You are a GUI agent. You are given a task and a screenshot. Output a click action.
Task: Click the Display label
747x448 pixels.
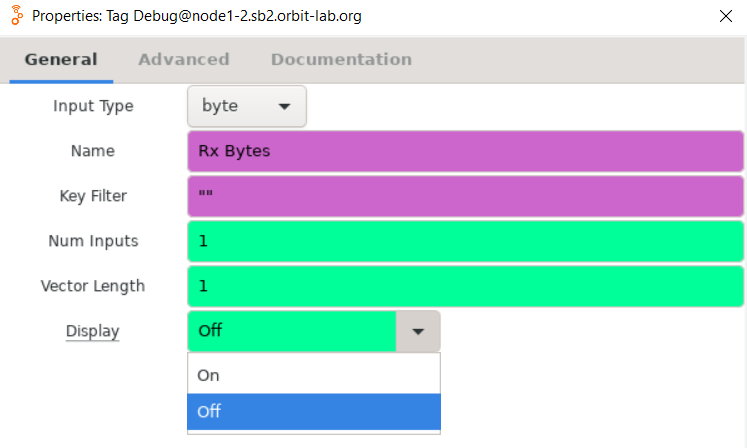pos(93,331)
